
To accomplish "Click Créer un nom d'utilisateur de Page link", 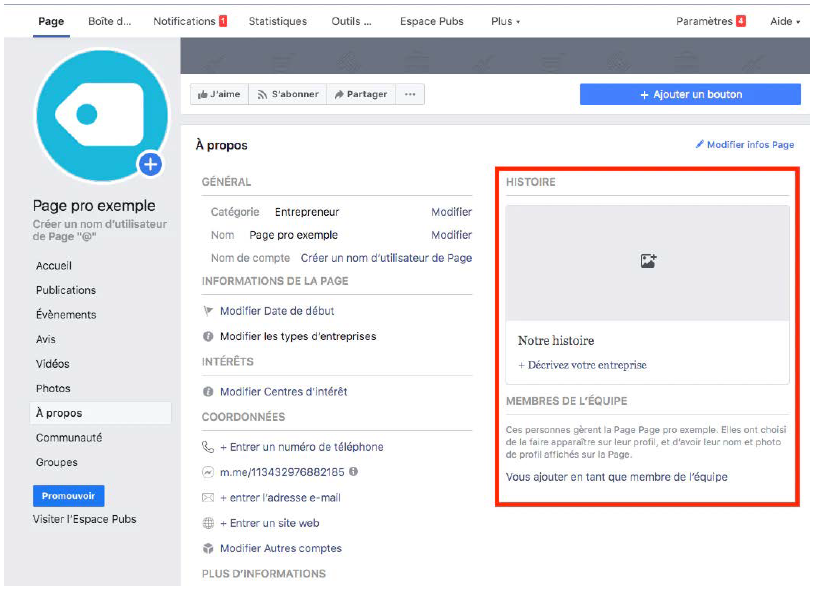I will (386, 258).
